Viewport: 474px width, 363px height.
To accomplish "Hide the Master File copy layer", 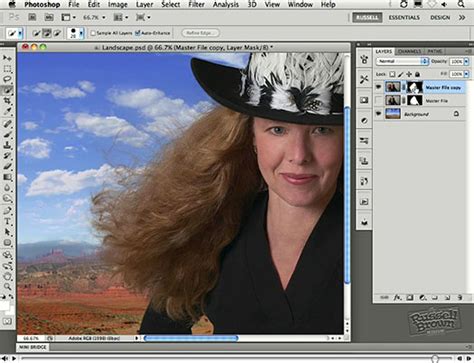I will pyautogui.click(x=378, y=87).
